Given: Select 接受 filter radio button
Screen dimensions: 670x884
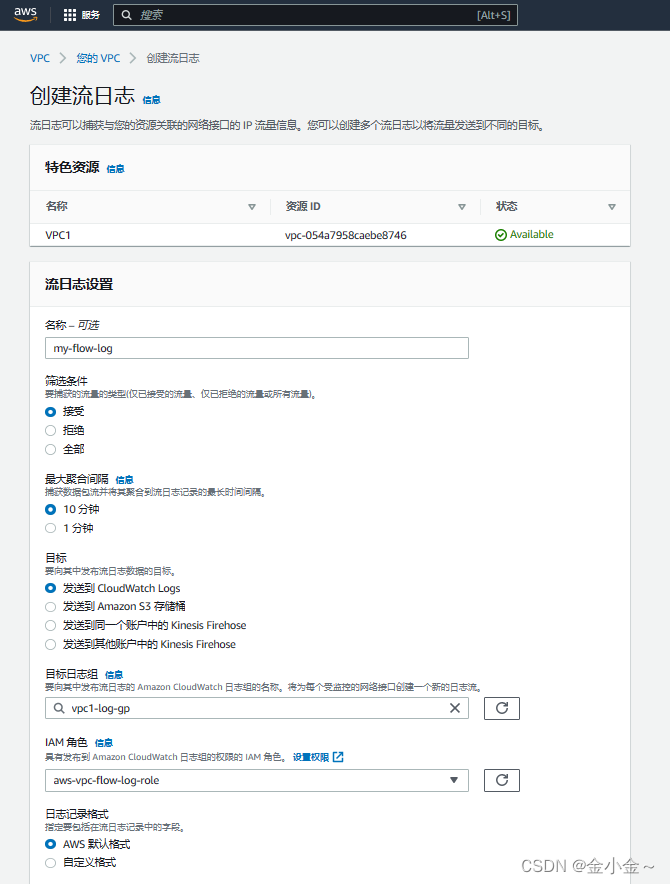Looking at the screenshot, I should 51,412.
